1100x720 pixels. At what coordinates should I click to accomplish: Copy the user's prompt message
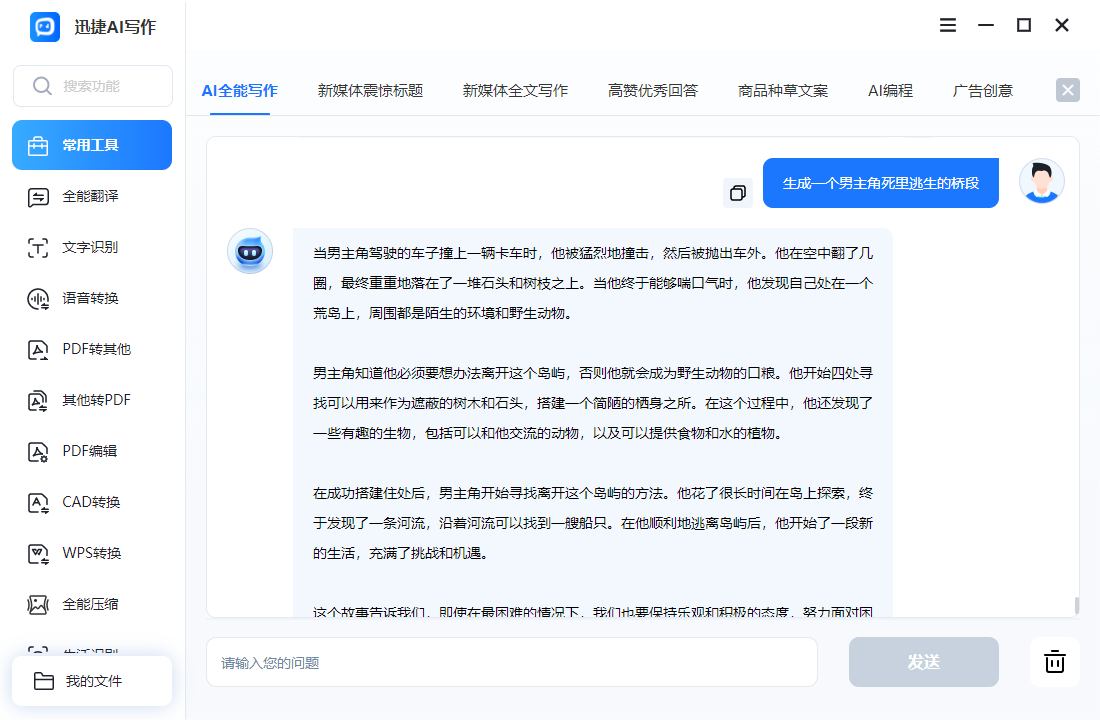coord(739,192)
